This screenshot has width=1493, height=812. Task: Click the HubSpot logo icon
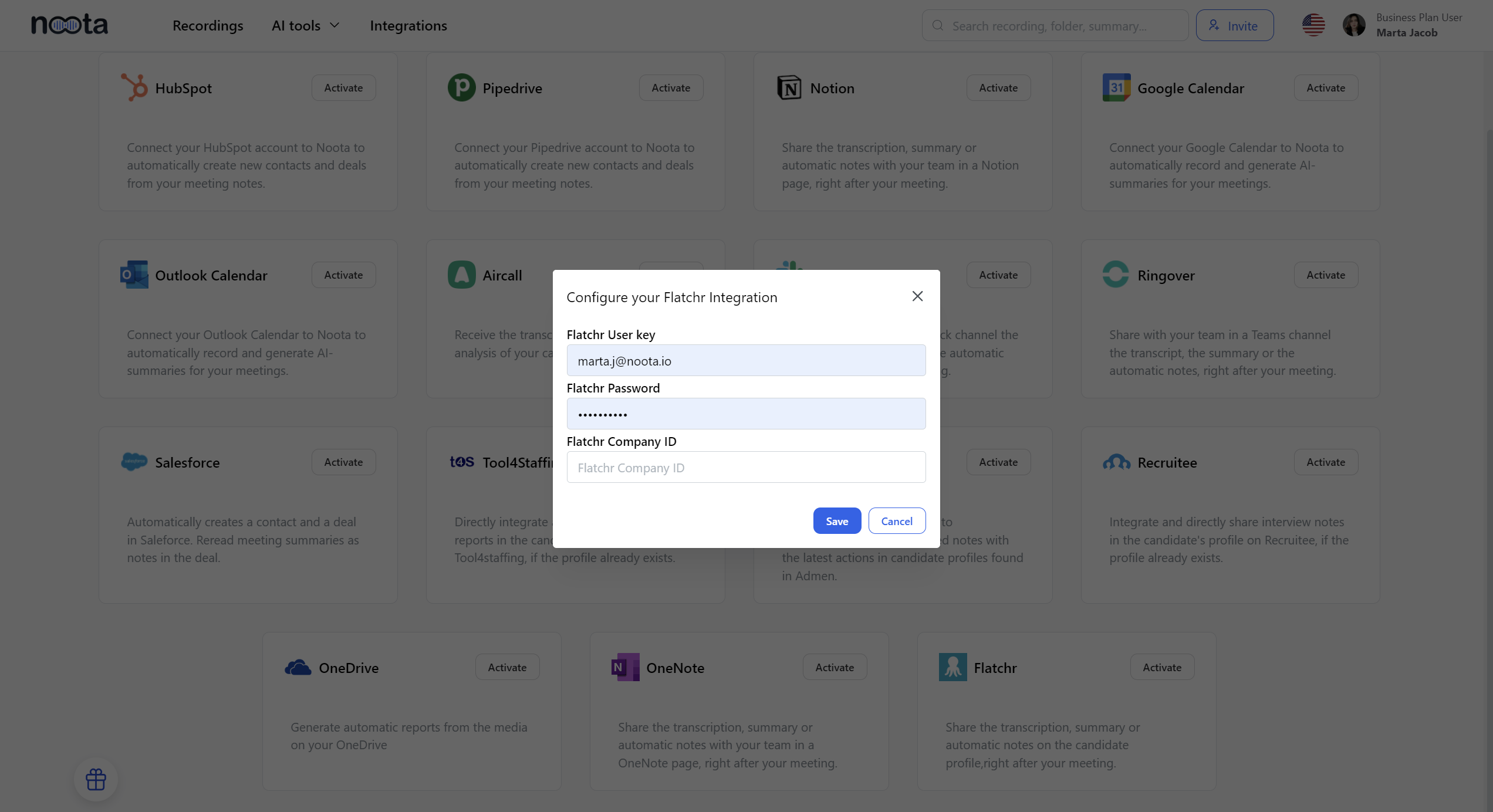tap(134, 87)
